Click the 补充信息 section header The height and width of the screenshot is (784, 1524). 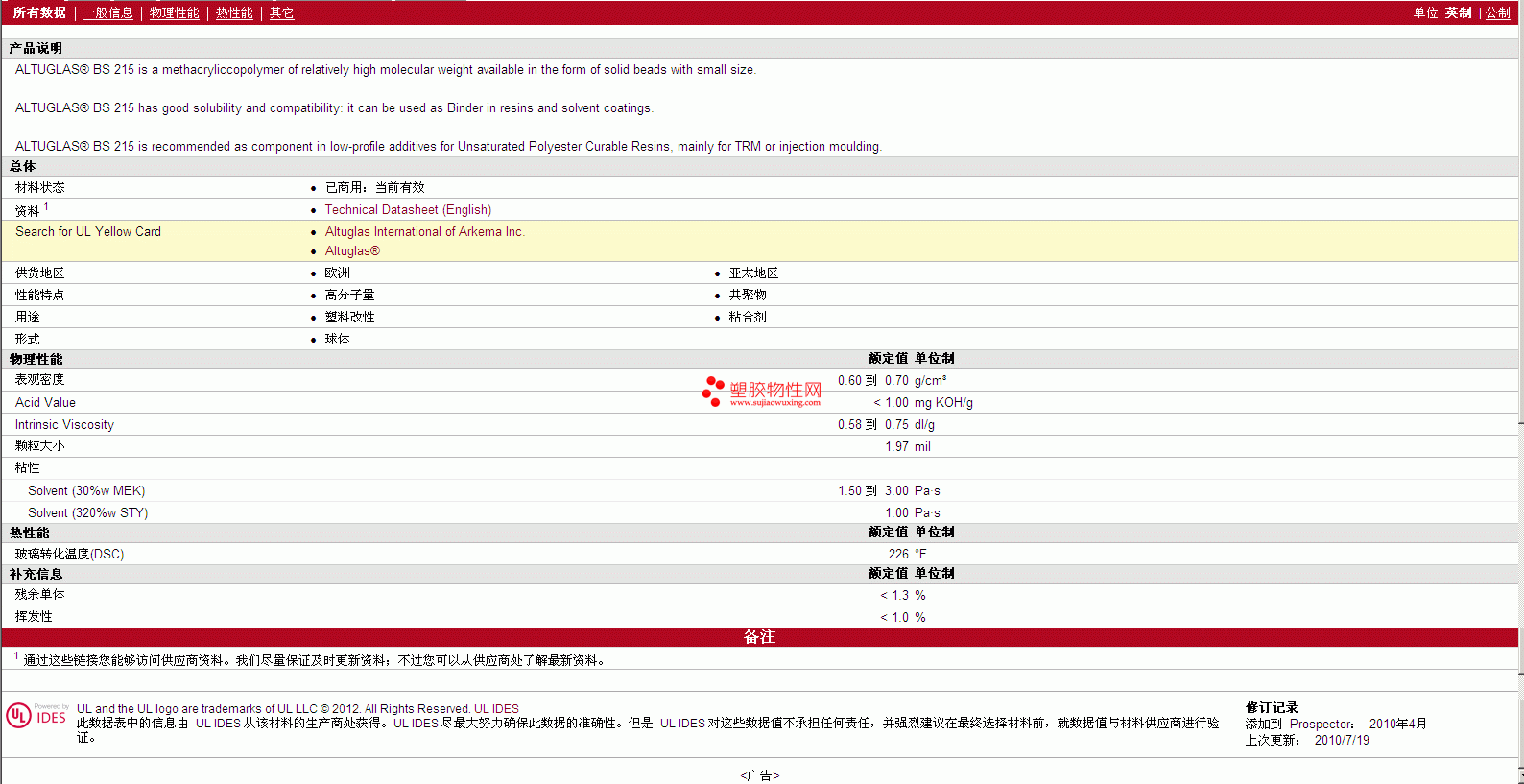[36, 574]
